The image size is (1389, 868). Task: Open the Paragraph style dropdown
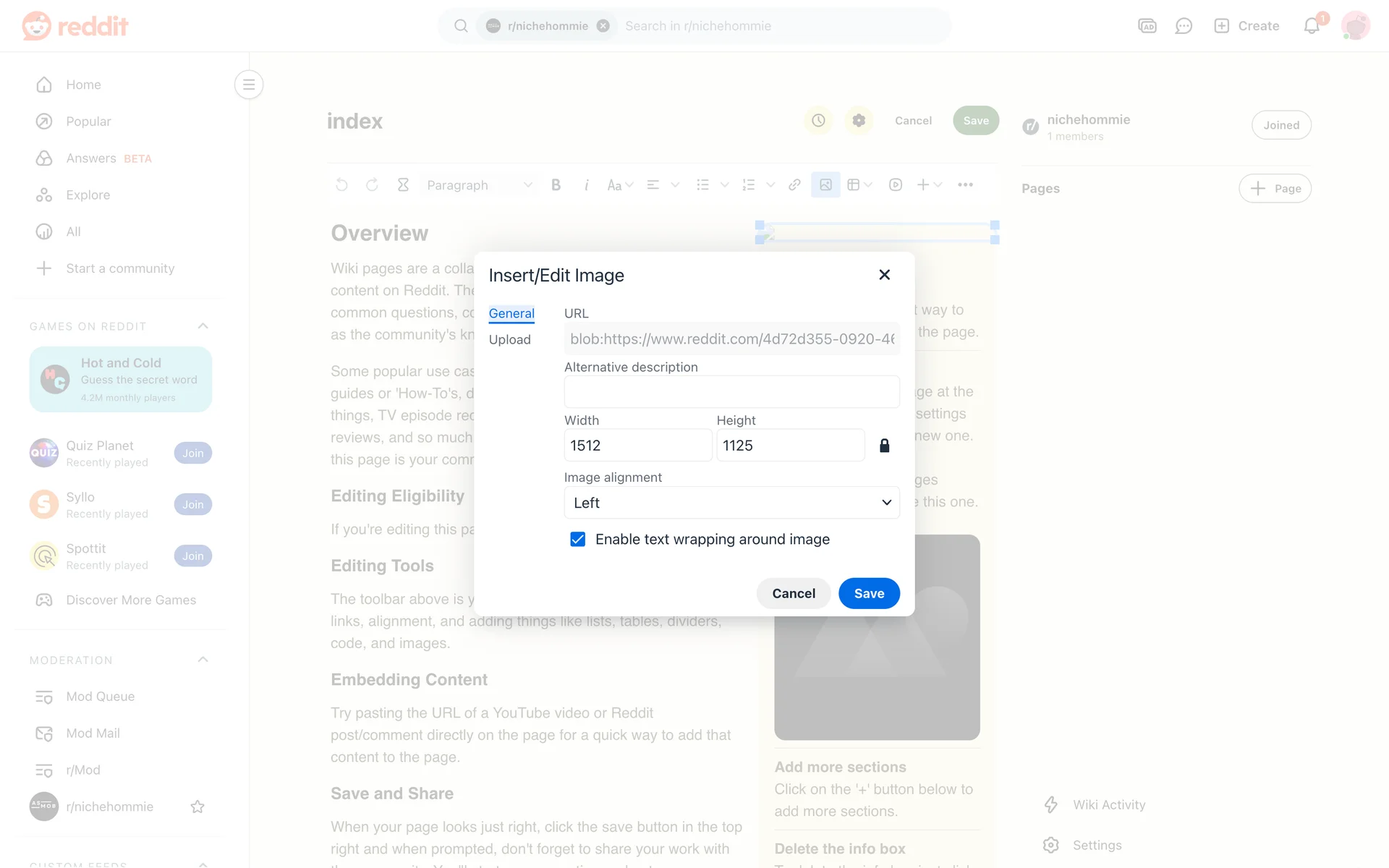478,185
